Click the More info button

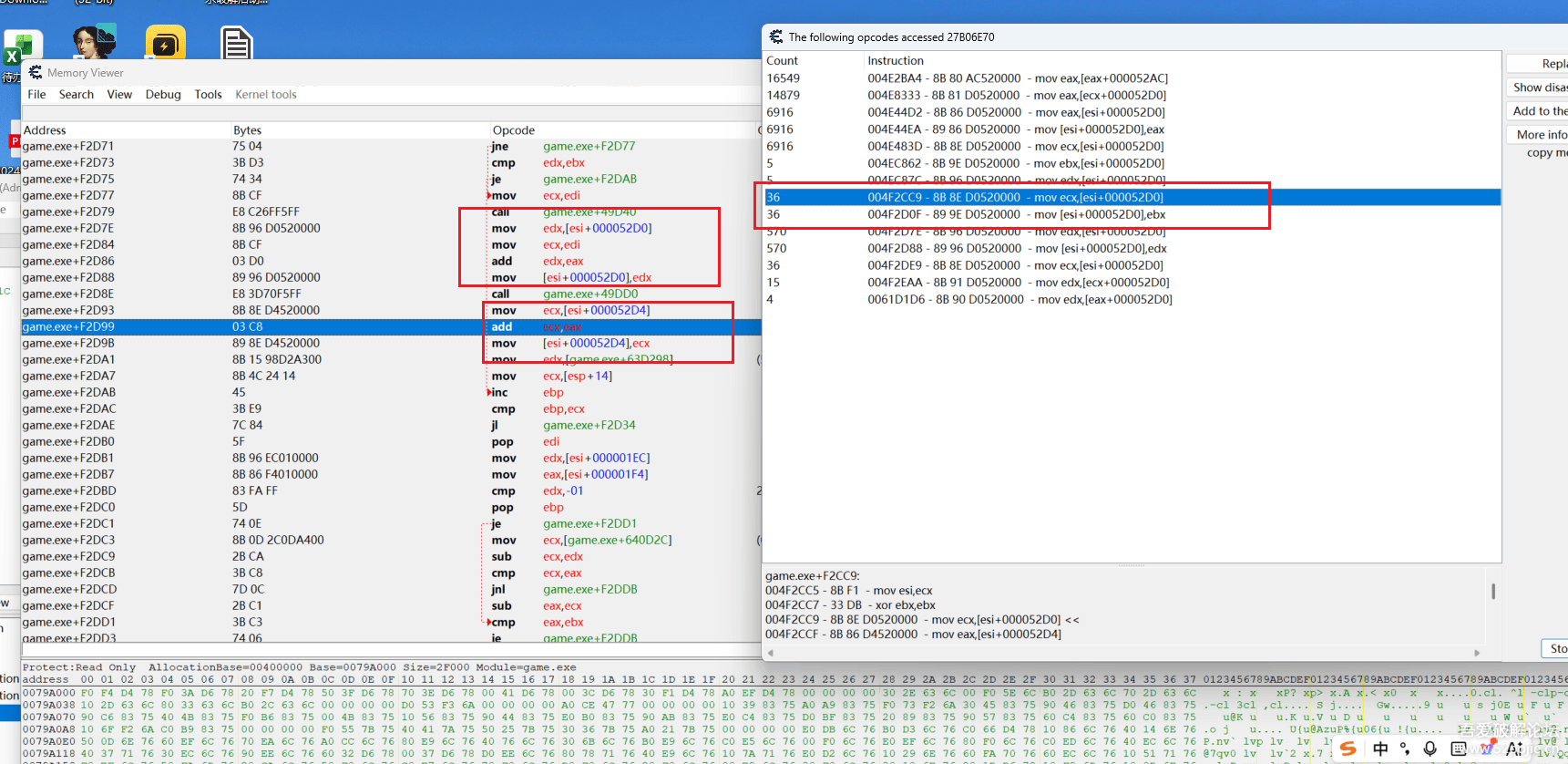click(1538, 135)
